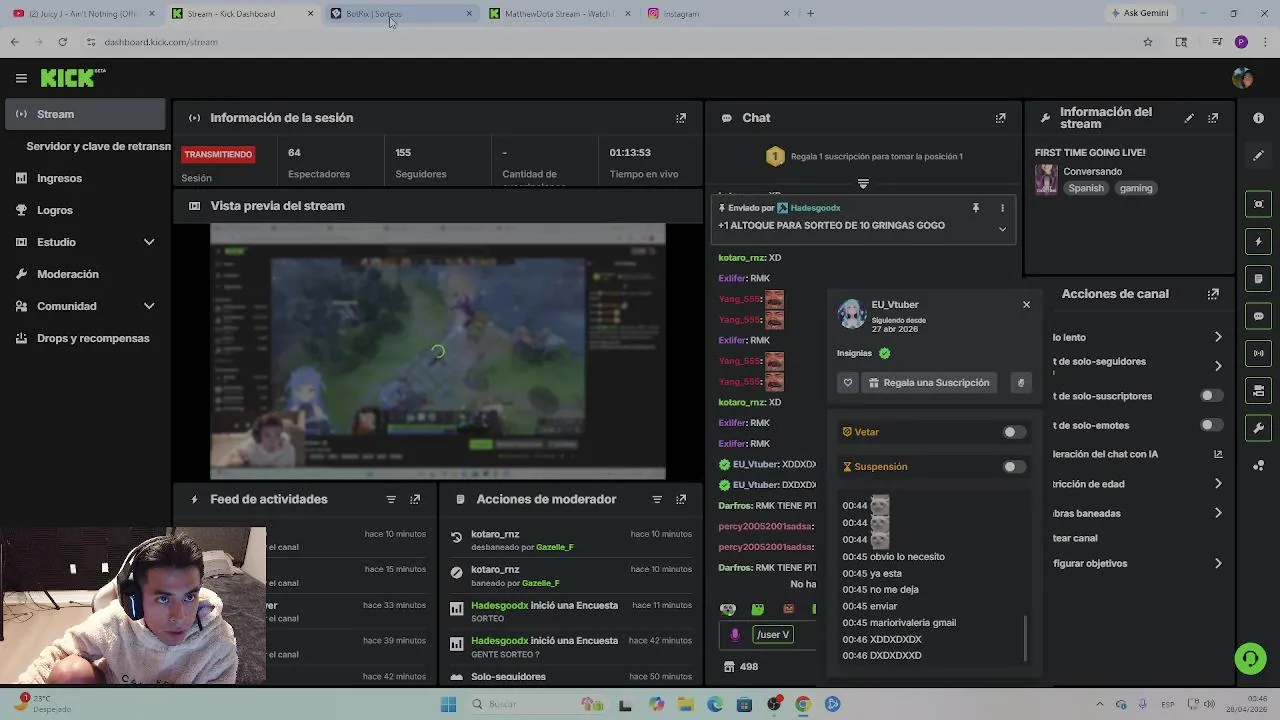Open the banned words (baneadas) chevron

(x=1218, y=513)
